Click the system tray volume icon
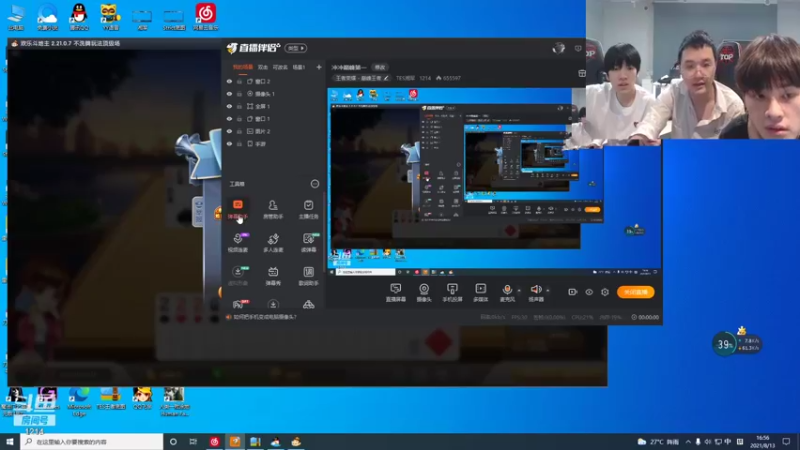The height and width of the screenshot is (450, 800). point(708,442)
